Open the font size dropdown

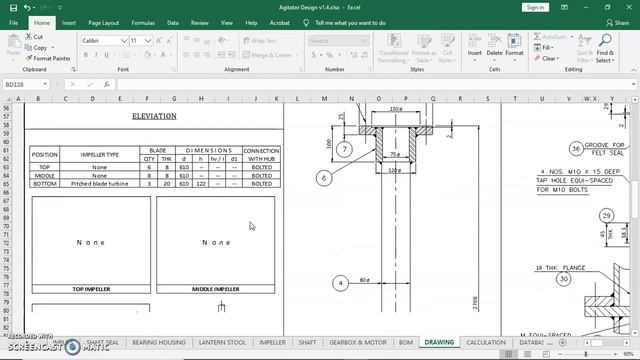148,40
